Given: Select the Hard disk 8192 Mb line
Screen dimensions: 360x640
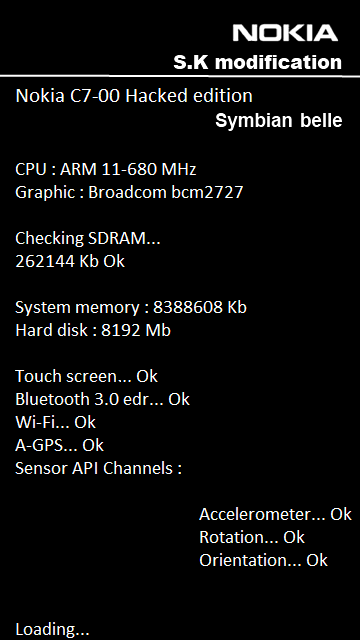Looking at the screenshot, I should click(x=93, y=330).
